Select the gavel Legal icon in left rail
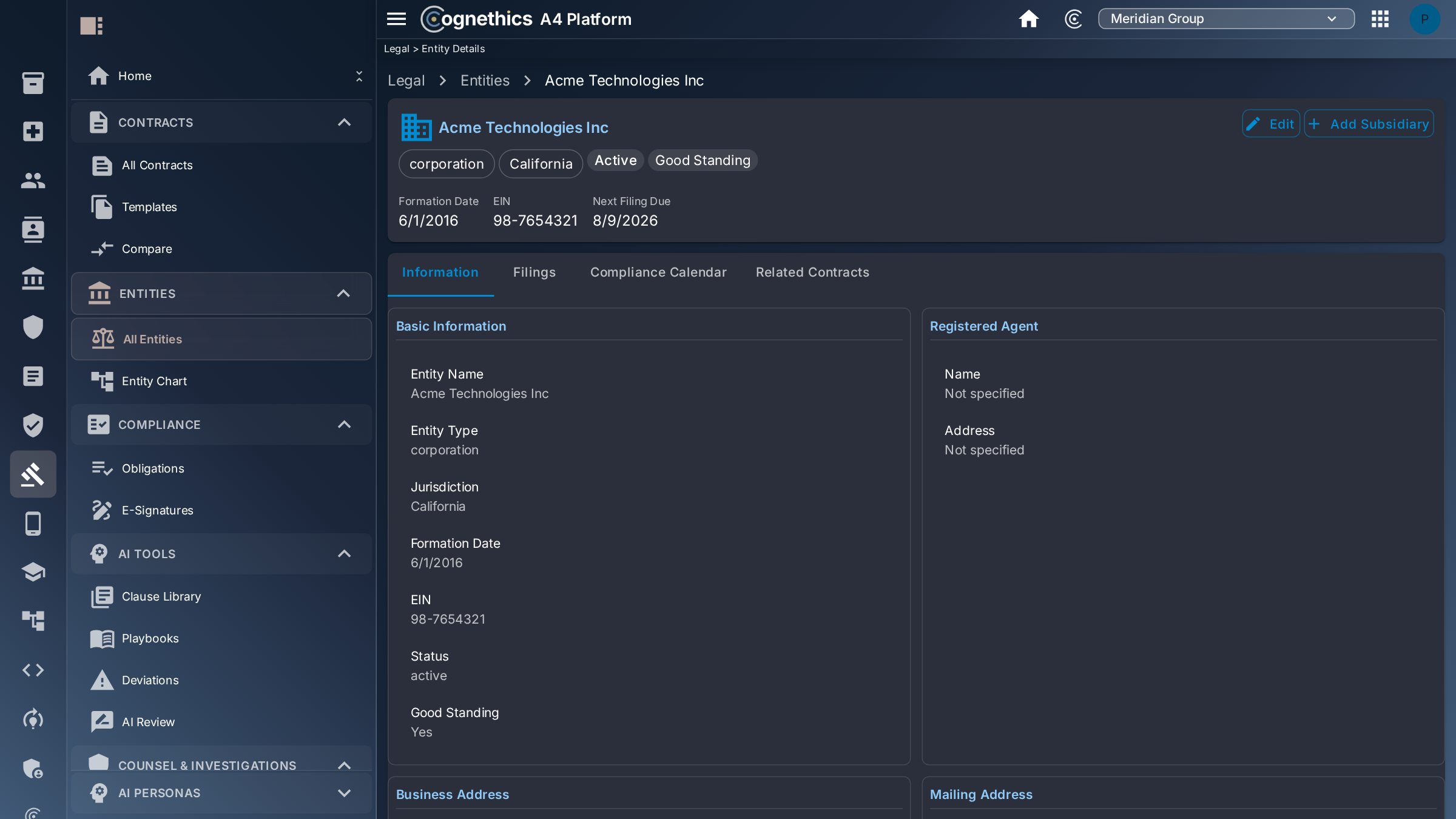The width and height of the screenshot is (1456, 819). click(33, 474)
